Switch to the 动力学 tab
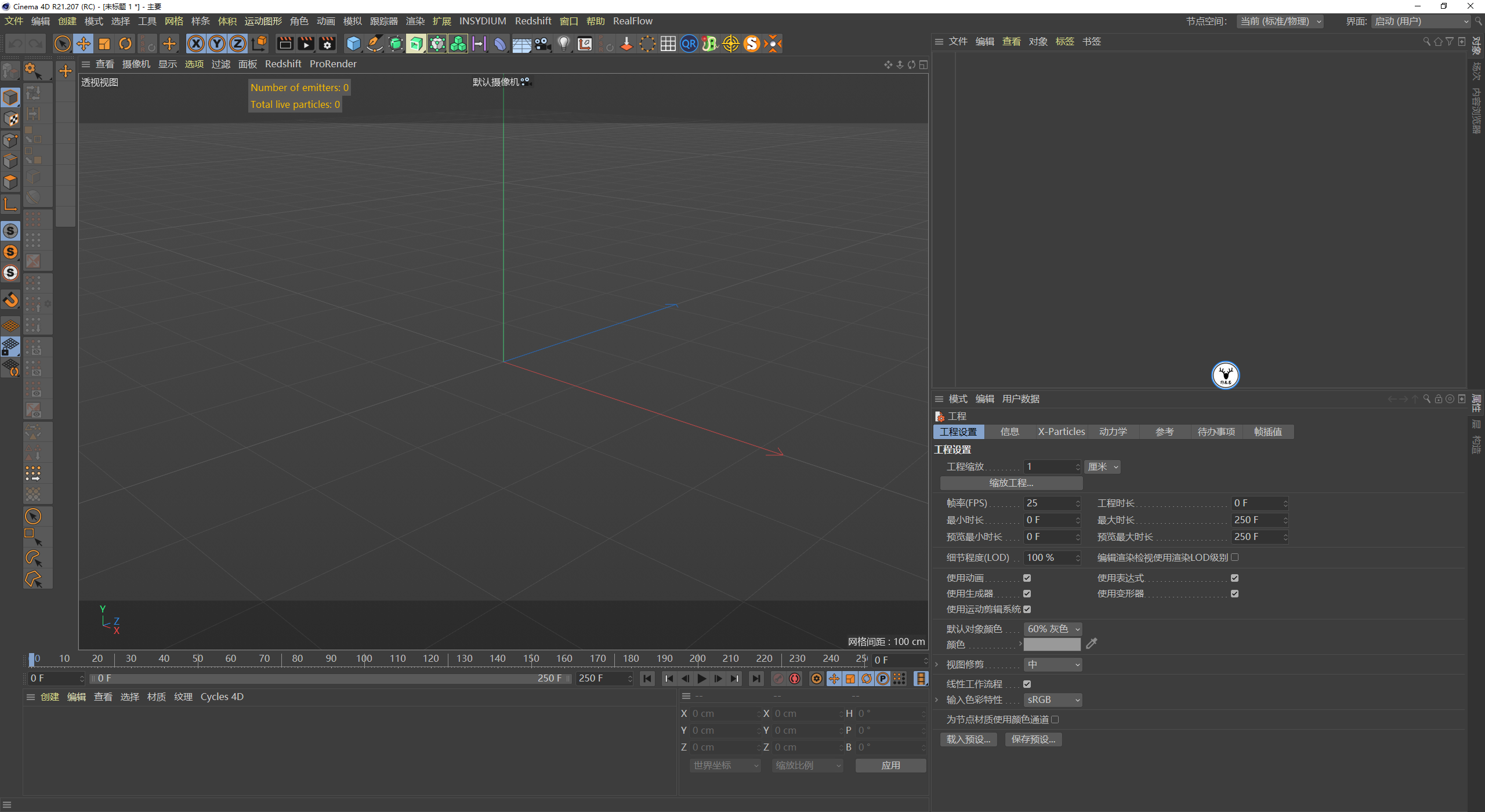This screenshot has height=812, width=1485. [x=1113, y=432]
